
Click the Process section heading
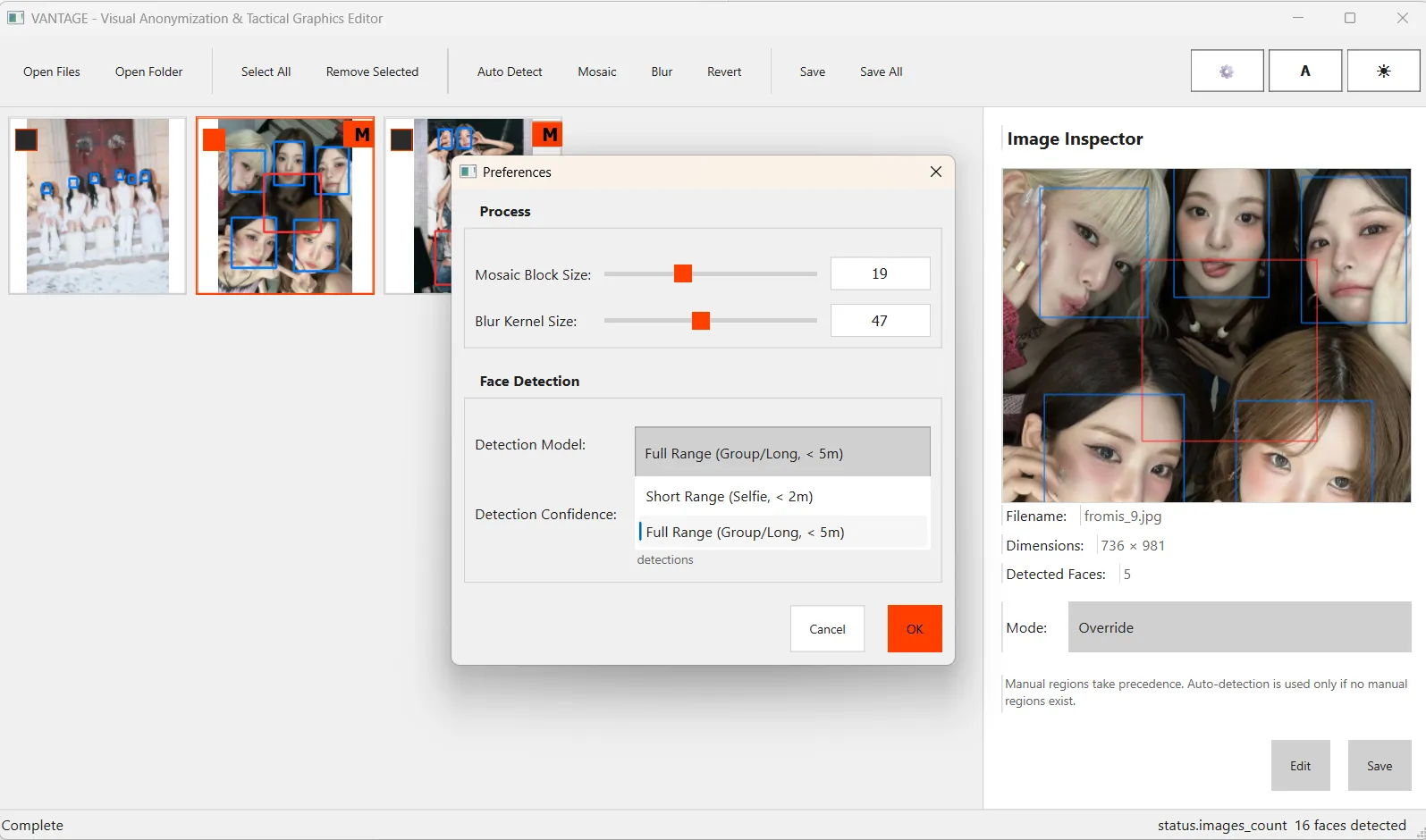pyautogui.click(x=505, y=211)
